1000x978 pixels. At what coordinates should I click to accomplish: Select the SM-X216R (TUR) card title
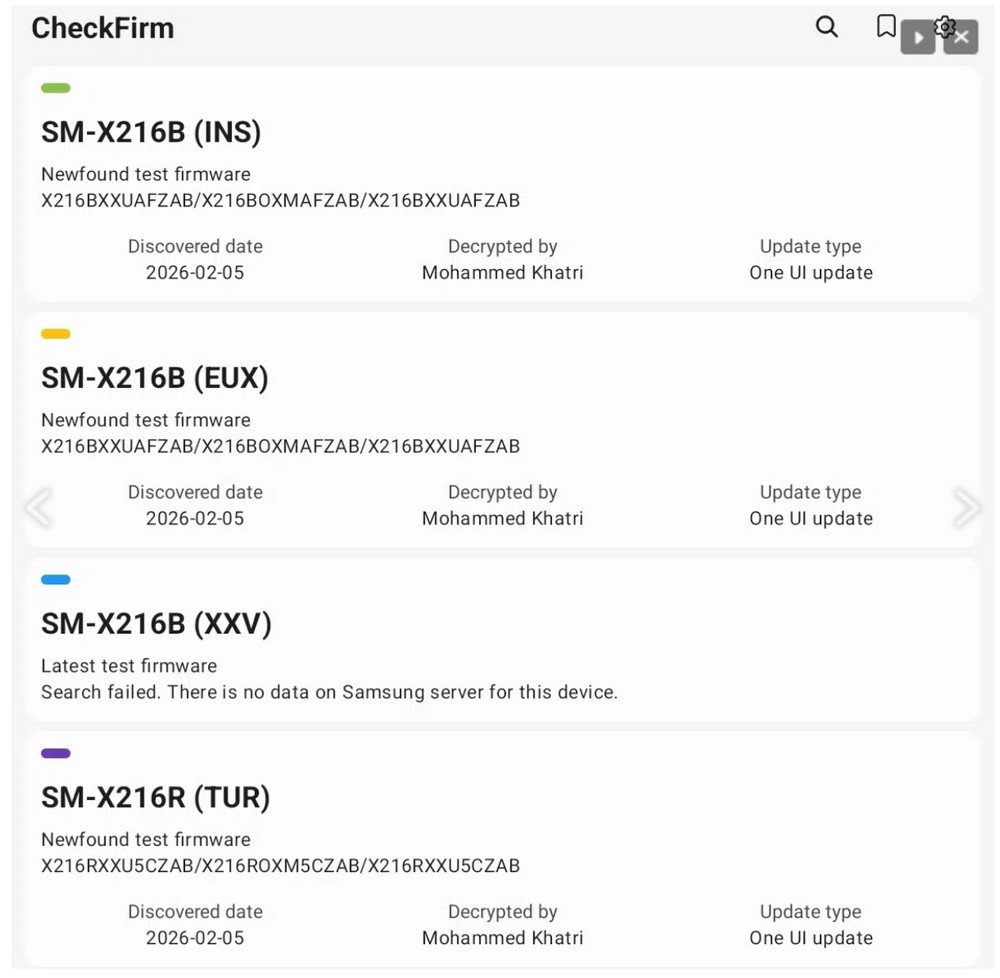point(156,797)
